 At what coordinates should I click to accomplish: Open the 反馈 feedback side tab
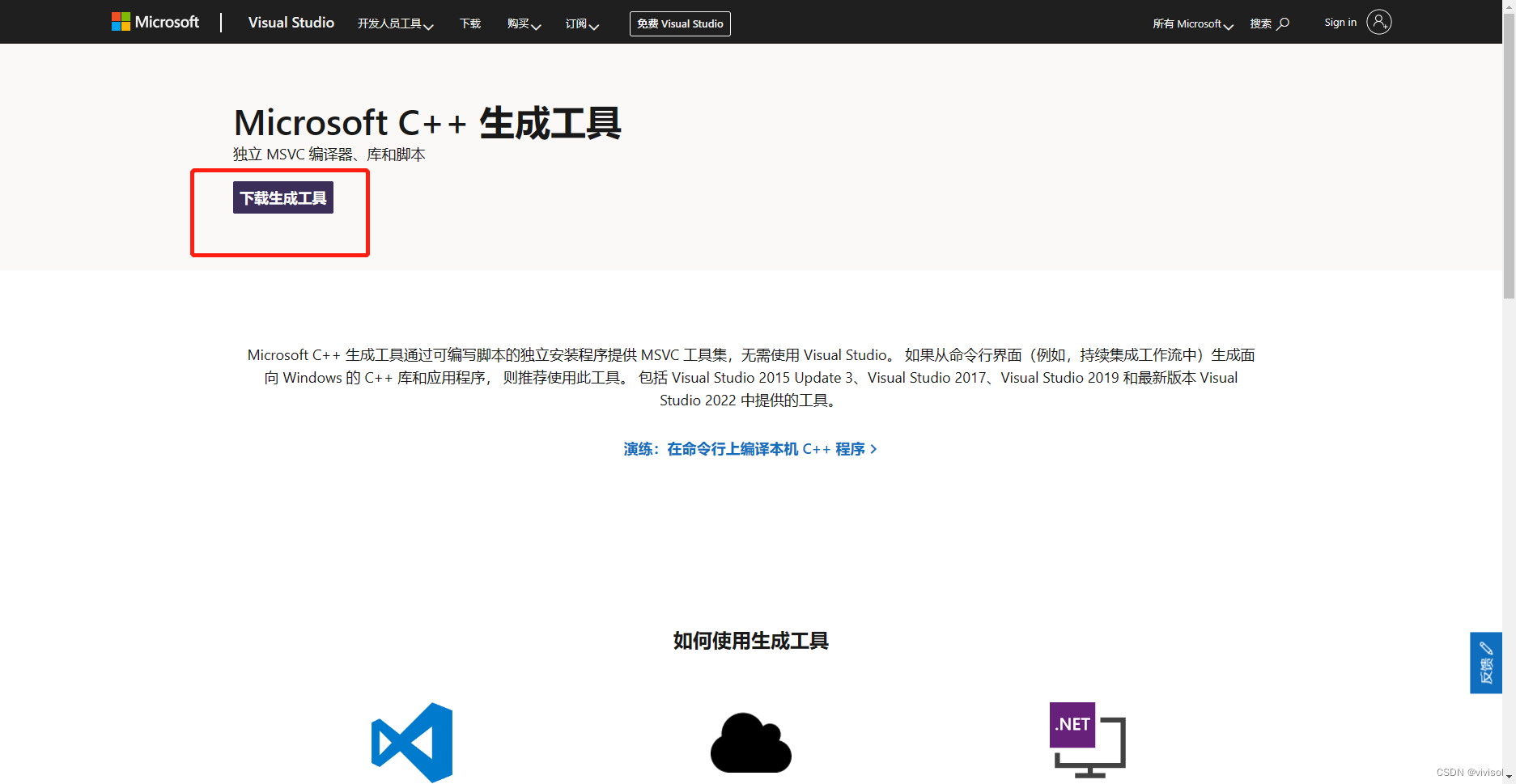(1486, 663)
